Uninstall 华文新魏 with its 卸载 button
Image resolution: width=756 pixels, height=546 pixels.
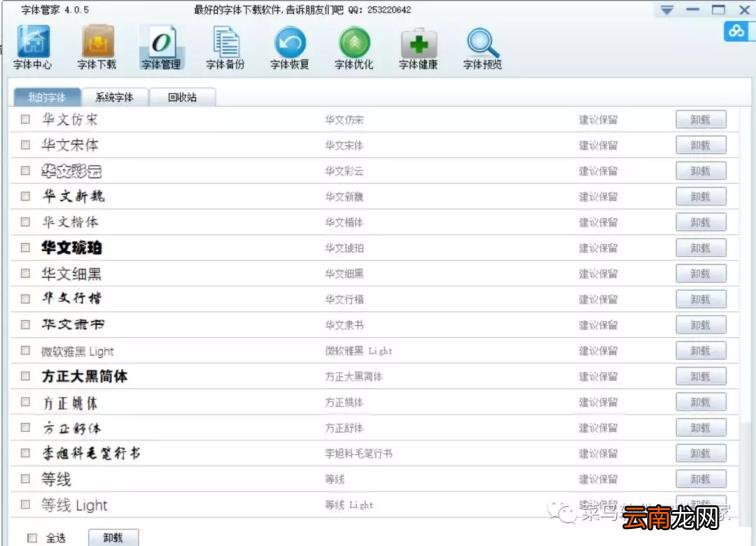point(701,197)
